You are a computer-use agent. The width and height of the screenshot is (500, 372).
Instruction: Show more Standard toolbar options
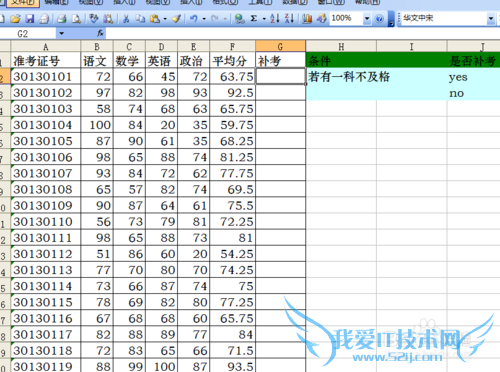(391, 19)
